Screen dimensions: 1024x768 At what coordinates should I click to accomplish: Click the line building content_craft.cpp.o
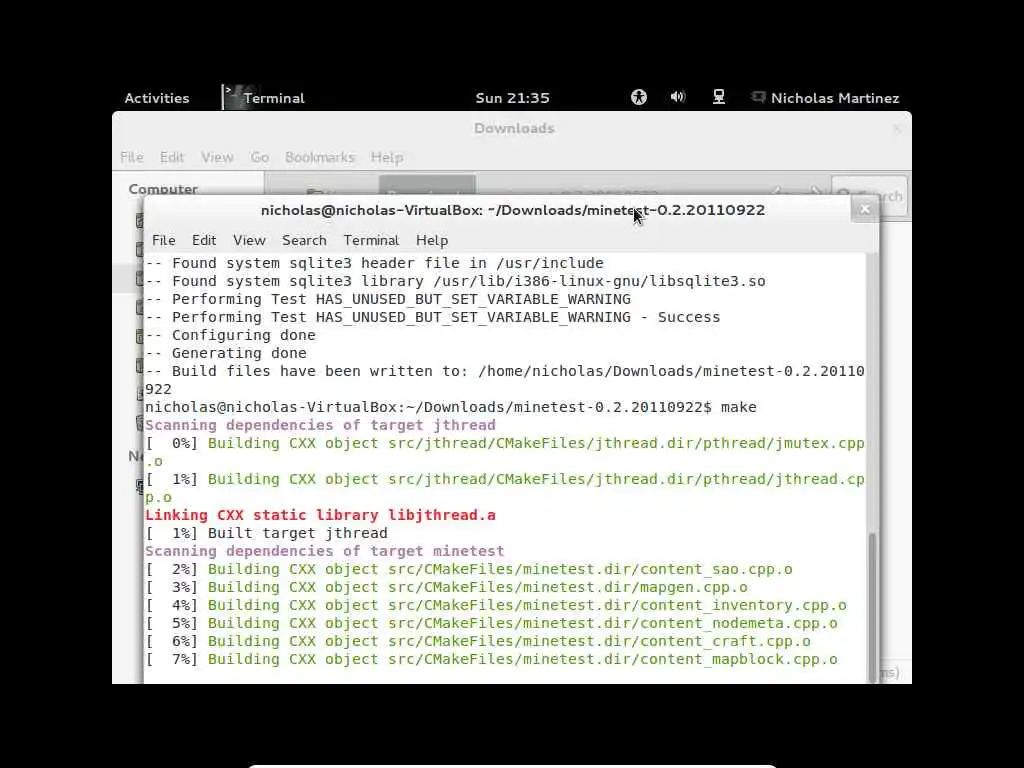(477, 641)
